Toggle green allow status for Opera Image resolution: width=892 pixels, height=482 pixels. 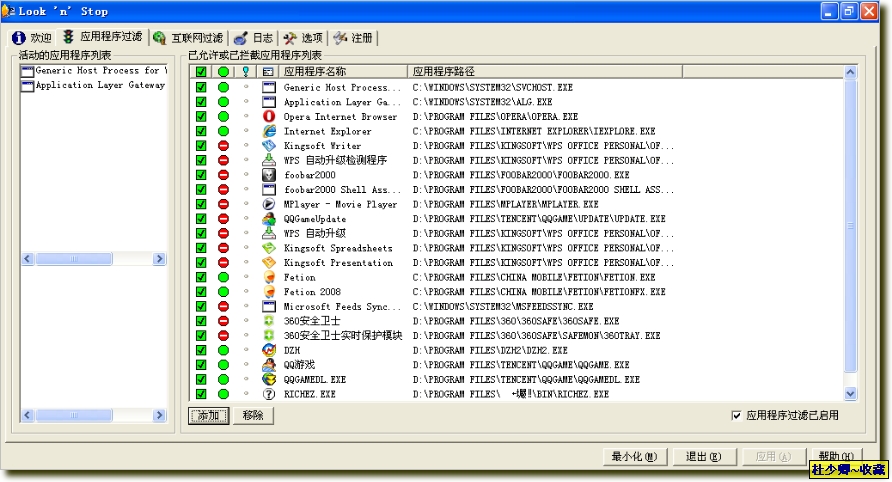point(224,117)
